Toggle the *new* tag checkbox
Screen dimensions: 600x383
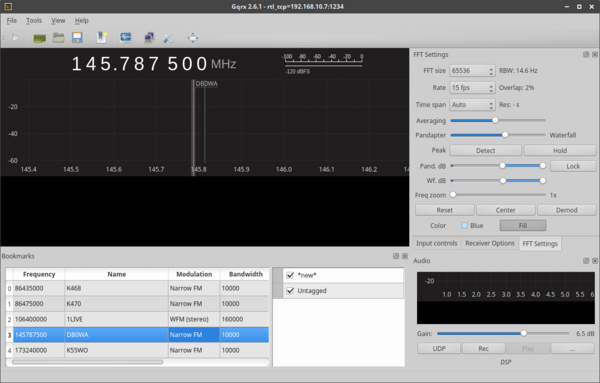tap(290, 275)
